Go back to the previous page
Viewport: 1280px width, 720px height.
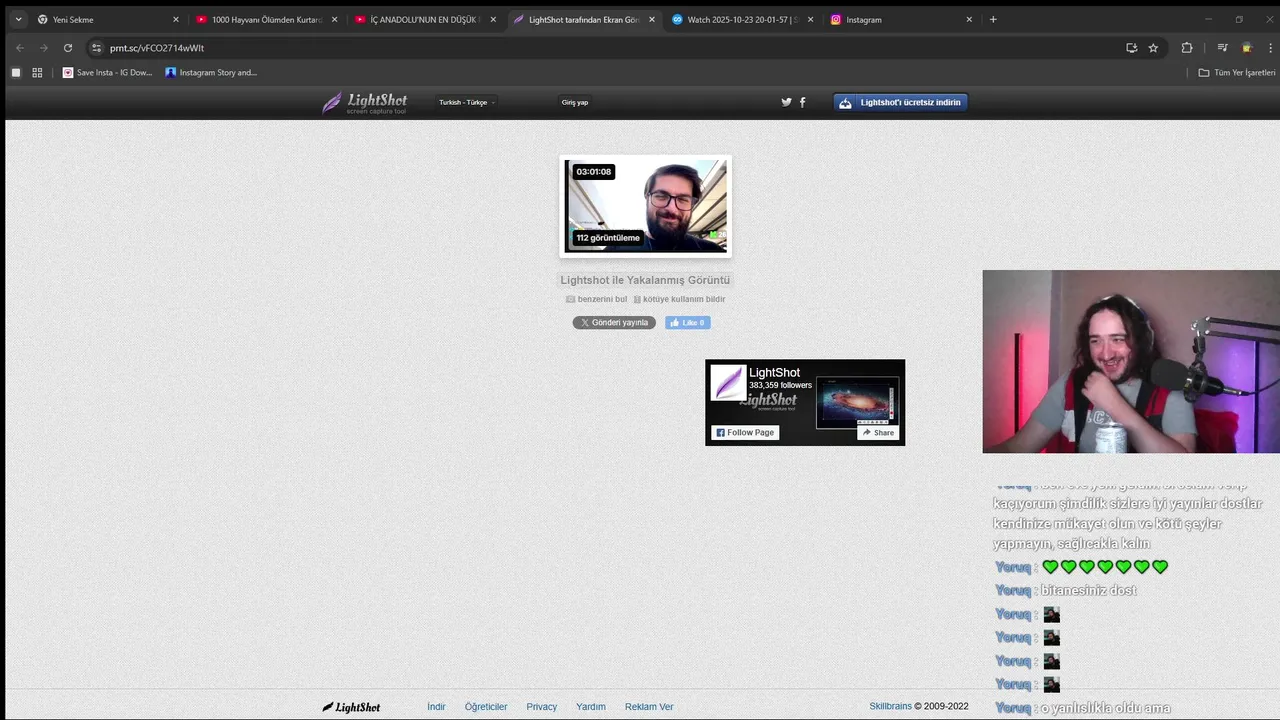20,47
